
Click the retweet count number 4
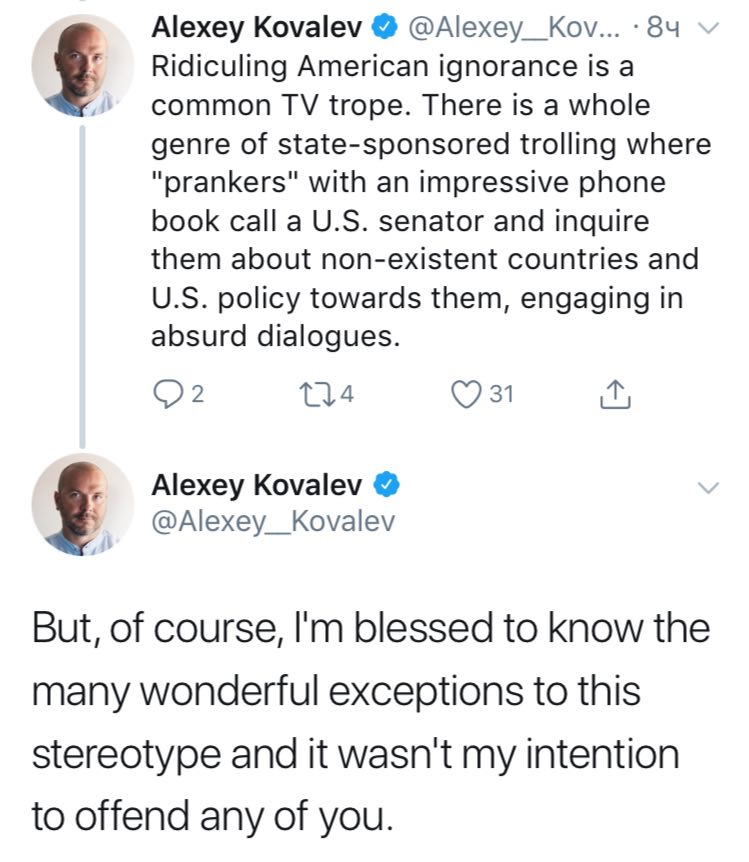point(346,394)
